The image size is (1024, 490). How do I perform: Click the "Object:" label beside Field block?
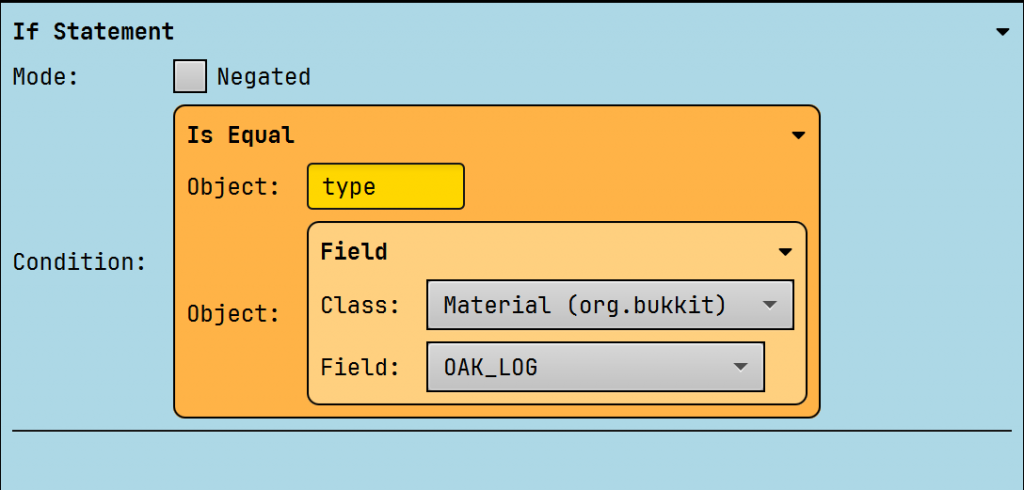(233, 314)
